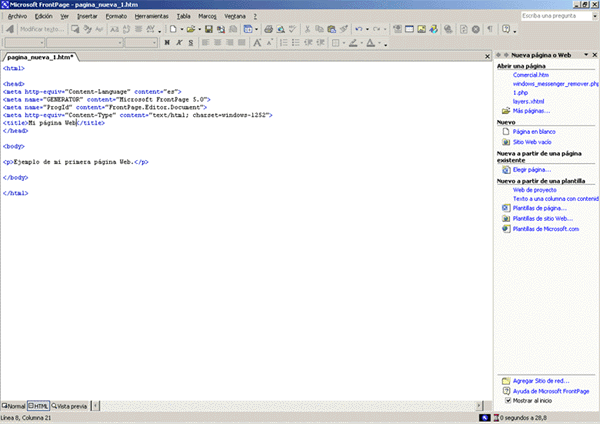Open the Herramientas menu

tap(152, 16)
